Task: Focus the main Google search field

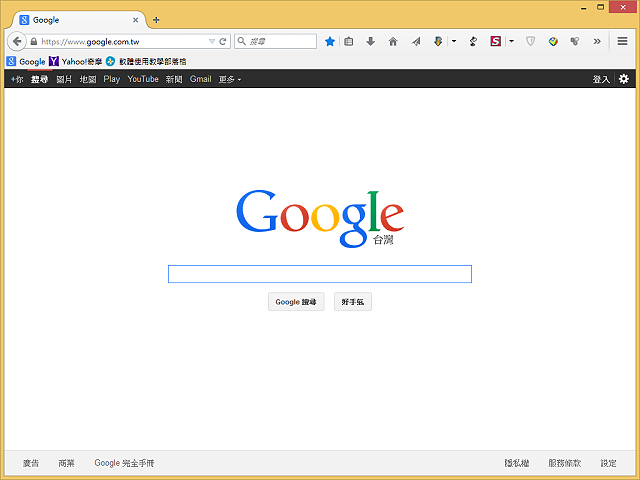Action: click(x=320, y=274)
